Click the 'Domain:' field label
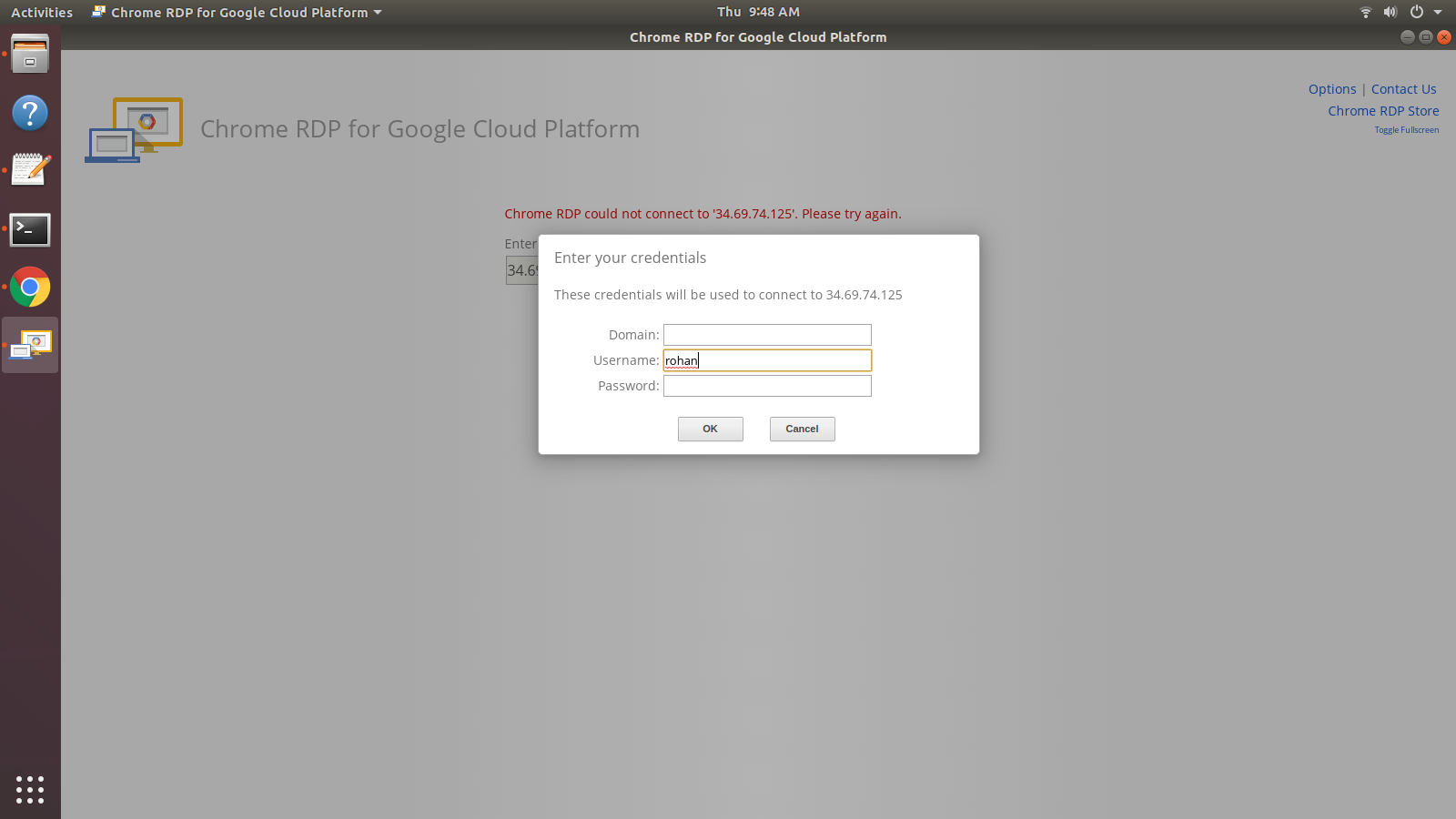The height and width of the screenshot is (819, 1456). pos(633,335)
